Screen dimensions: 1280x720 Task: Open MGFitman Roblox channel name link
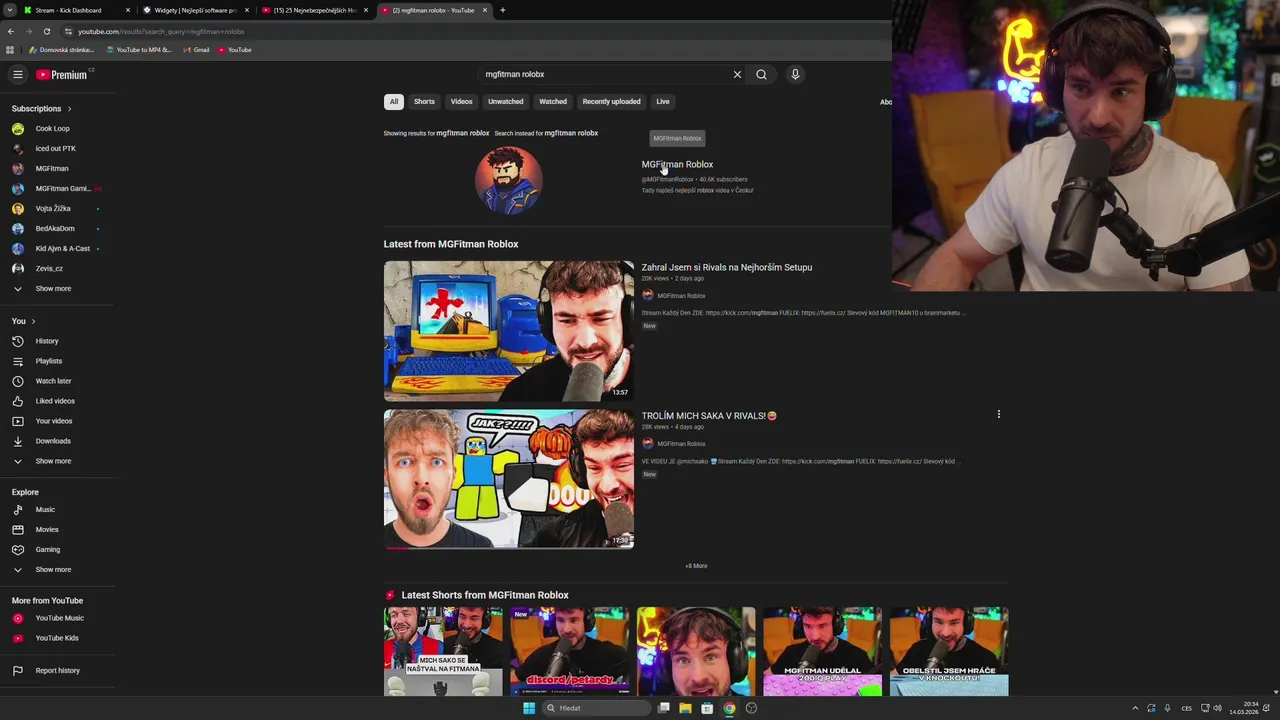(x=677, y=164)
